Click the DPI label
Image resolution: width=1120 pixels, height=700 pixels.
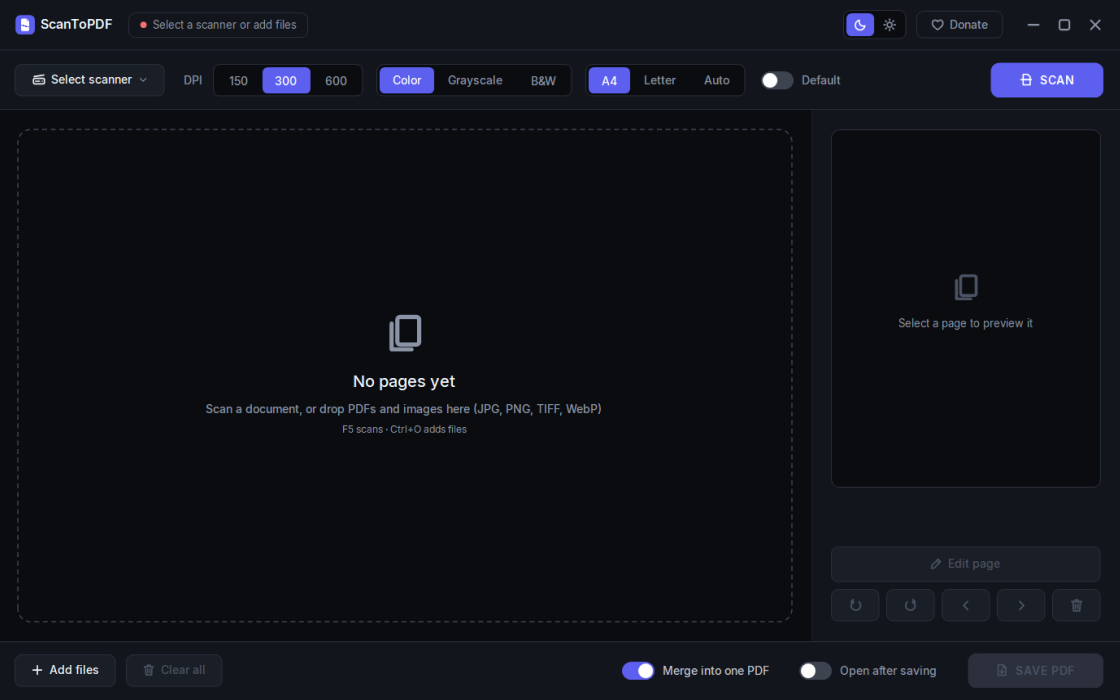[193, 80]
